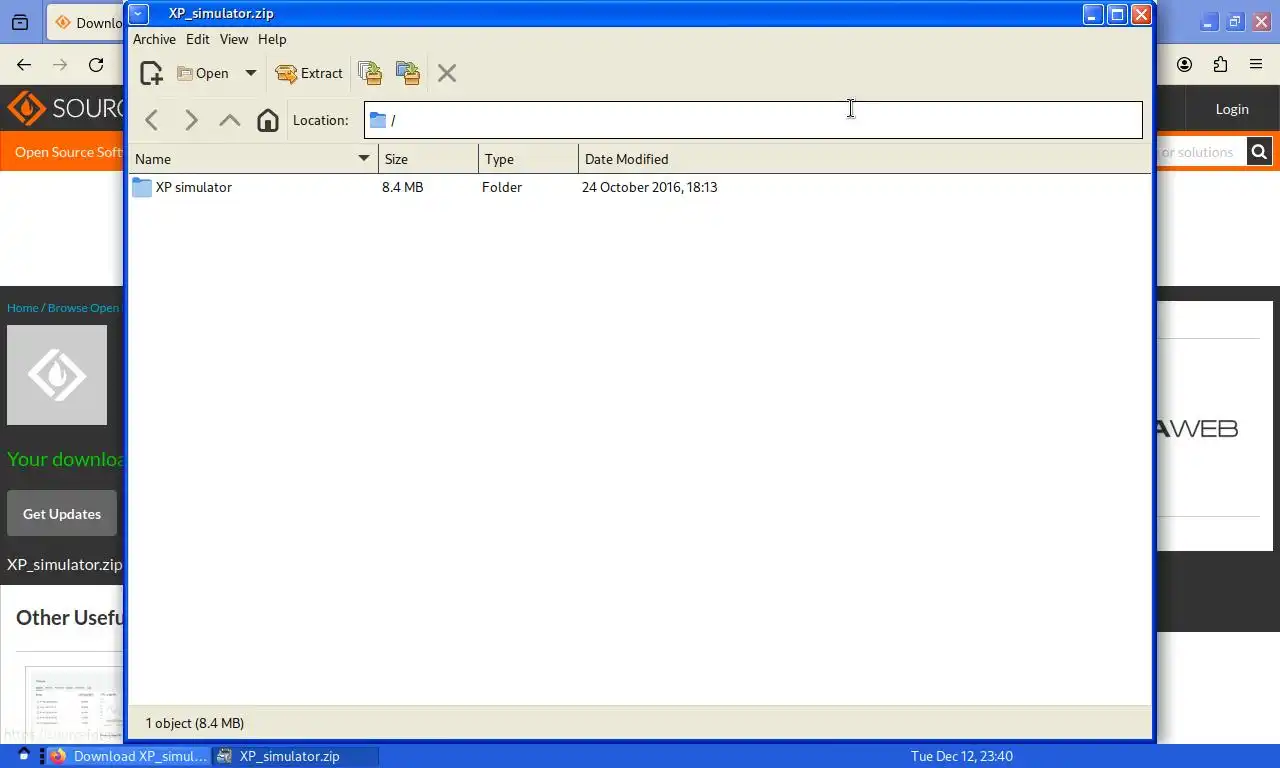
Task: Click the browser forward arrow
Action: pos(60,65)
